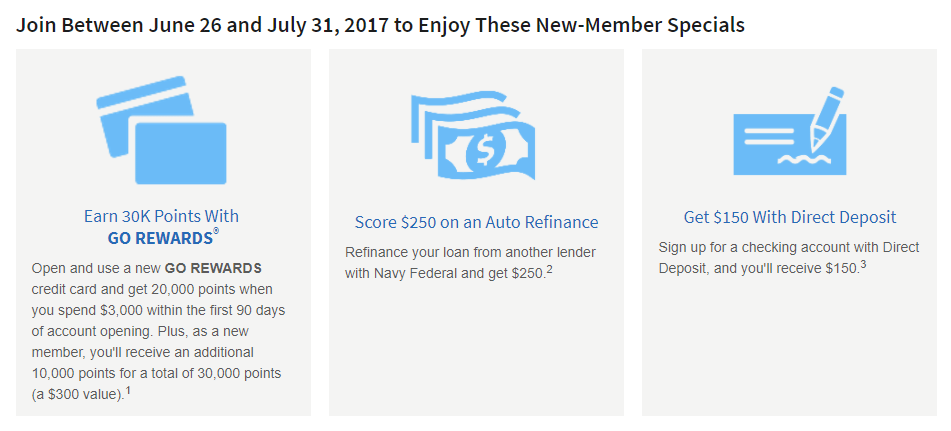951x431 pixels.
Task: Click the dollar bills stack icon
Action: click(473, 137)
